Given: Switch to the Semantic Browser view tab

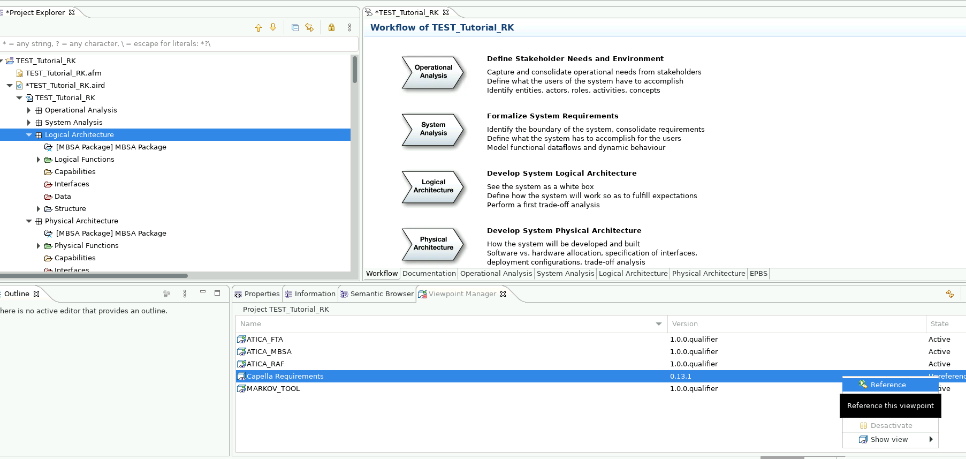Looking at the screenshot, I should pyautogui.click(x=377, y=294).
